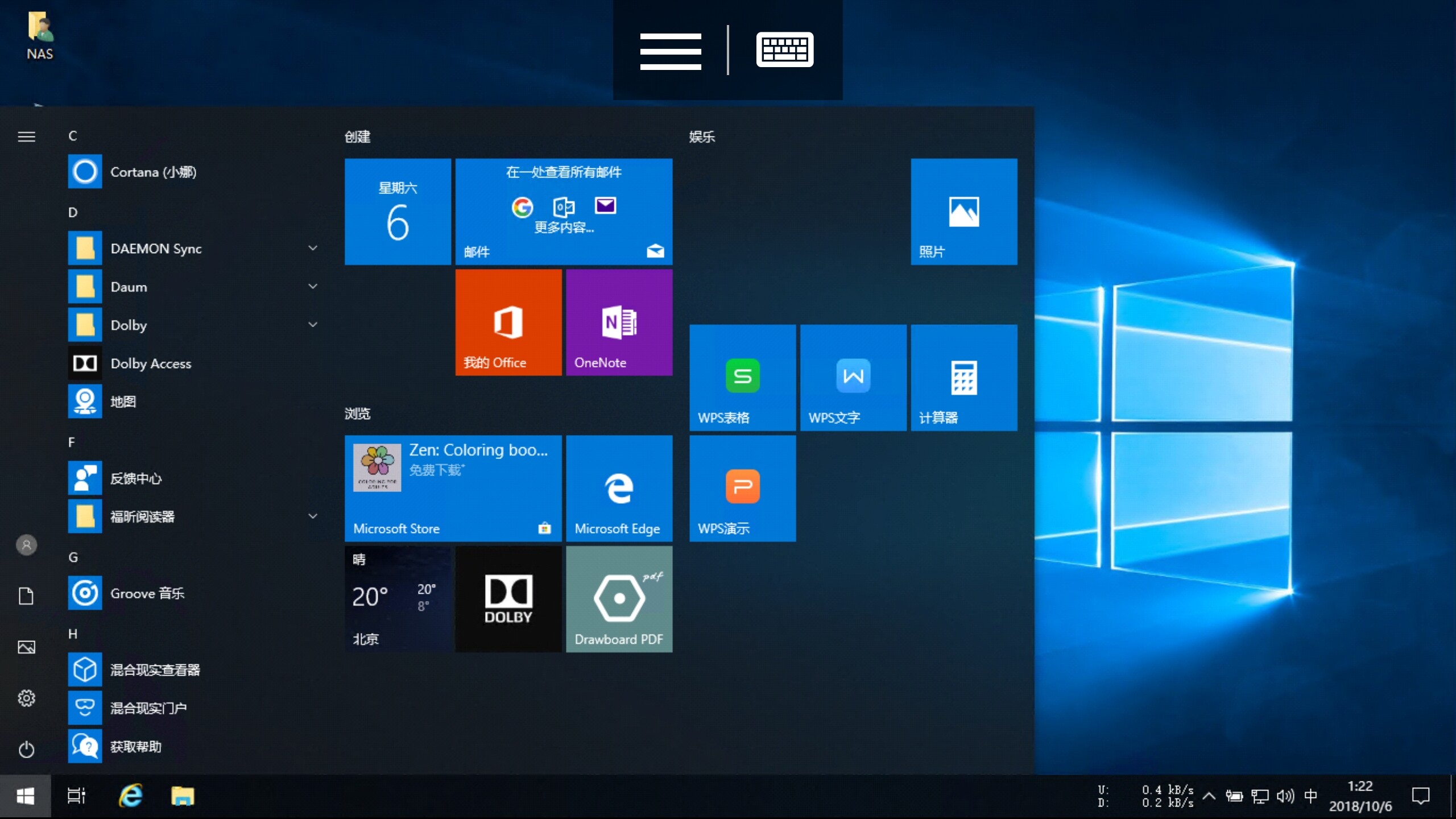Viewport: 1456px width, 819px height.
Task: Open the 我的 Office tile
Action: (508, 322)
